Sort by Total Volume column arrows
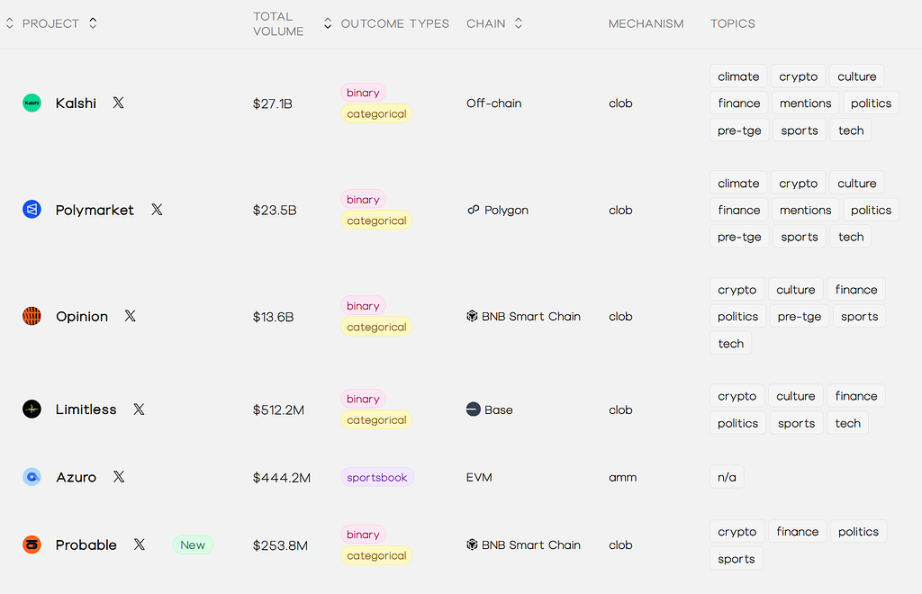The width and height of the screenshot is (922, 594). [x=327, y=23]
